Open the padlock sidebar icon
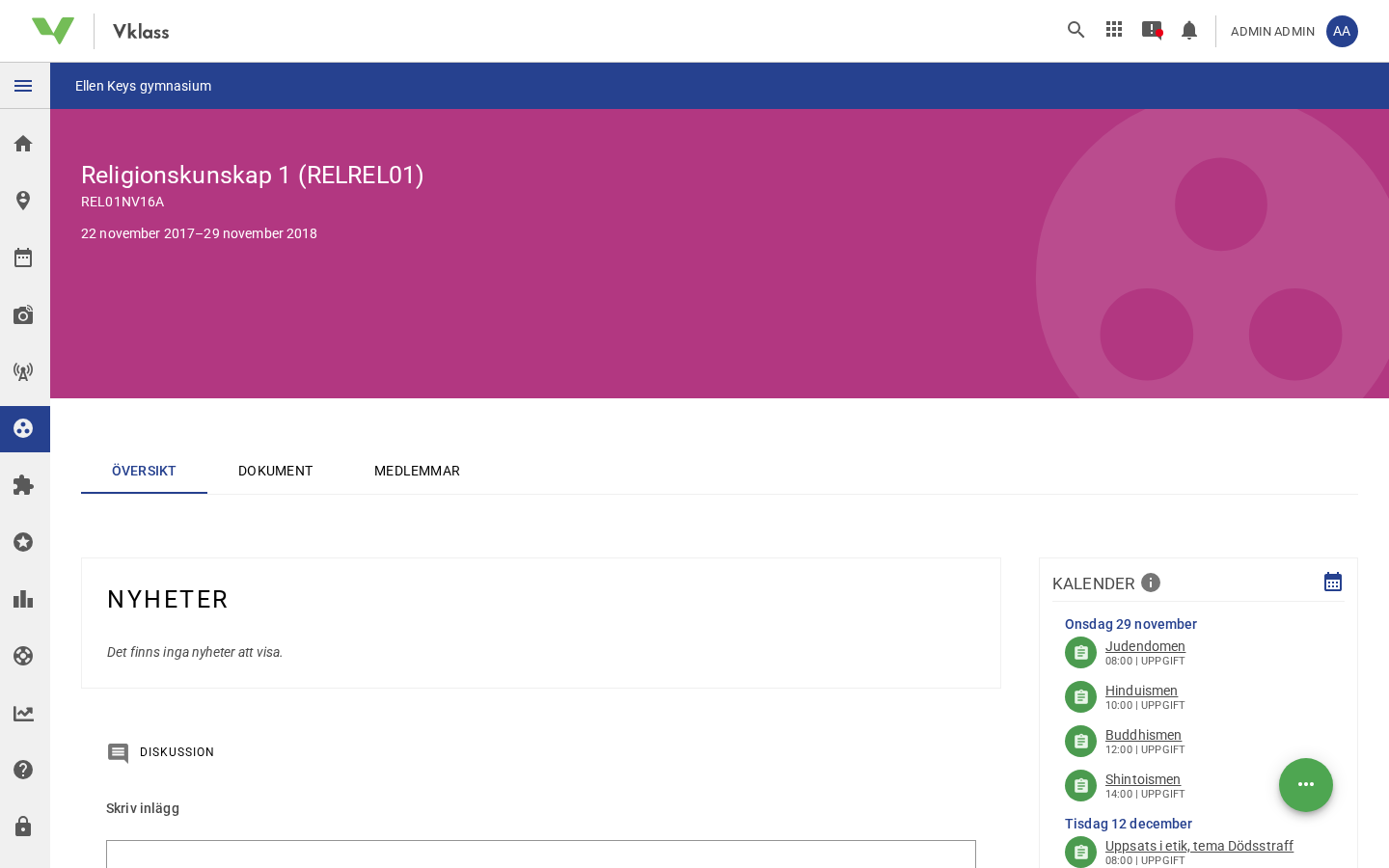The height and width of the screenshot is (868, 1389). coord(23,827)
